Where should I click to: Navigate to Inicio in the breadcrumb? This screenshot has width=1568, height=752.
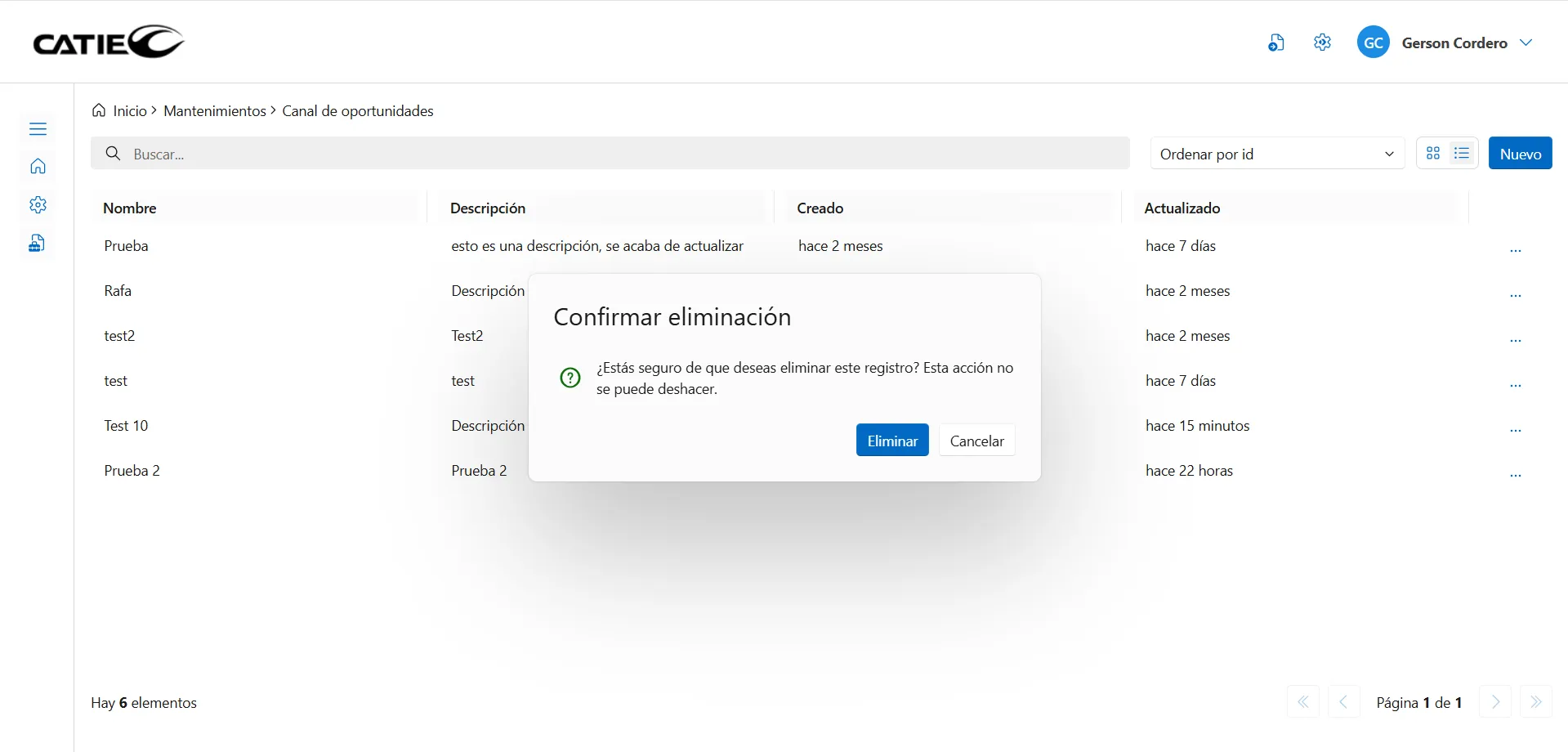tap(129, 111)
